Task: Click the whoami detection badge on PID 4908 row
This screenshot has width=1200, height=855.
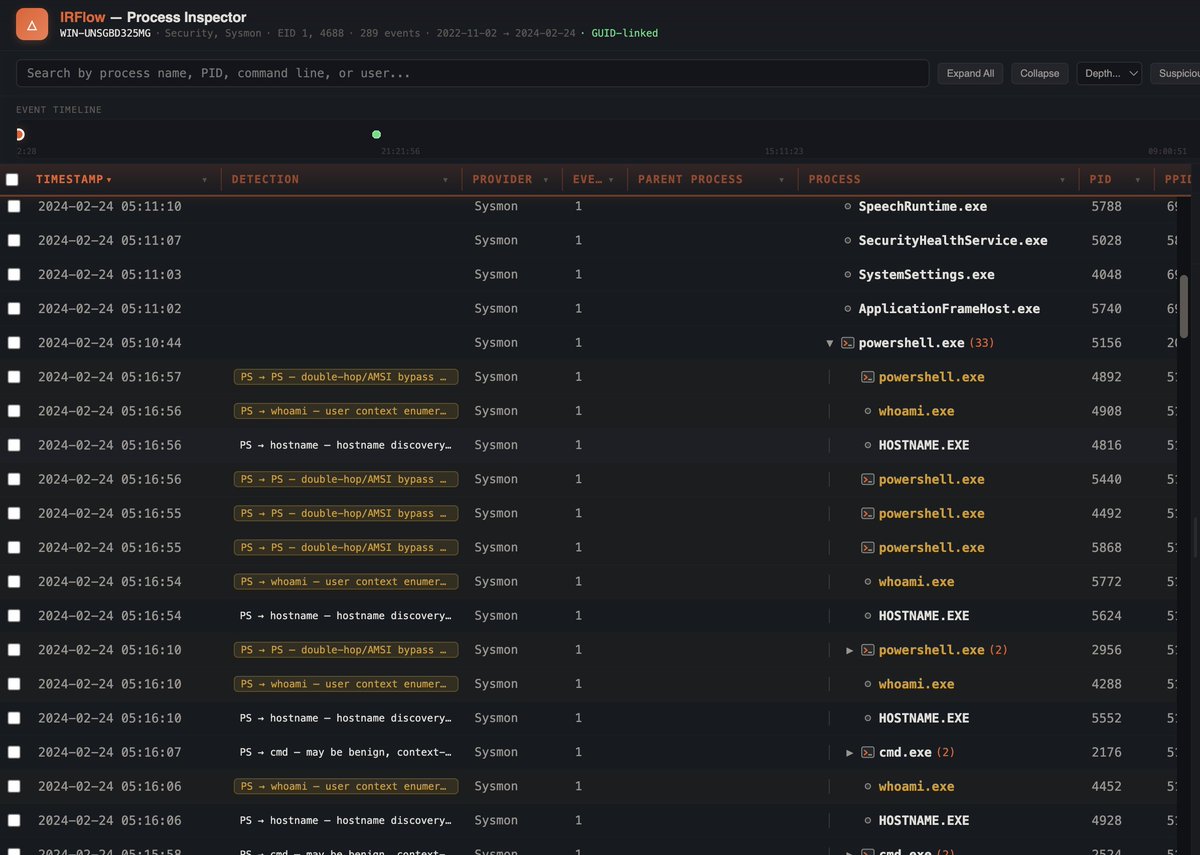Action: point(346,411)
